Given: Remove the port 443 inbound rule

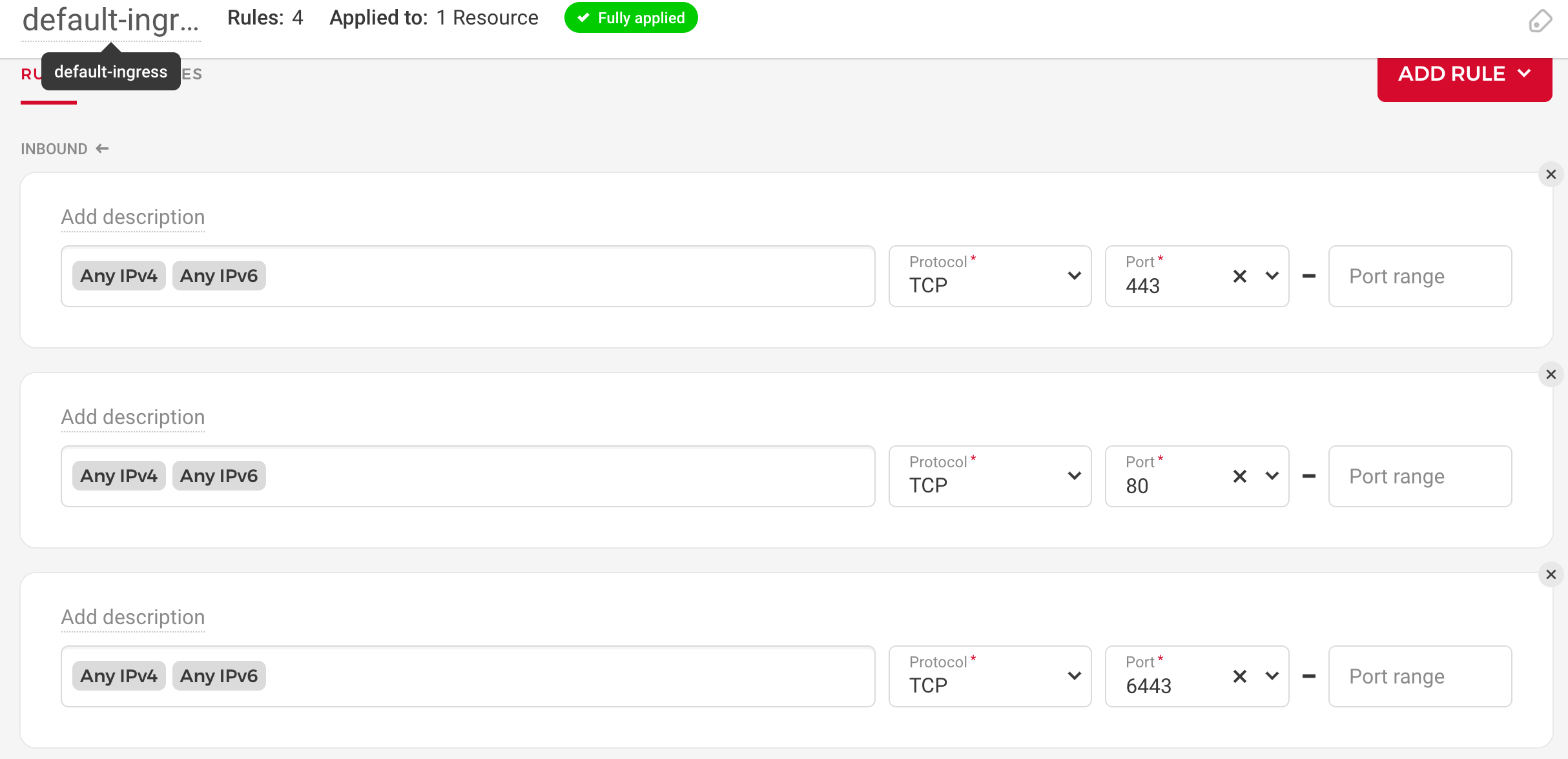Looking at the screenshot, I should [1551, 175].
